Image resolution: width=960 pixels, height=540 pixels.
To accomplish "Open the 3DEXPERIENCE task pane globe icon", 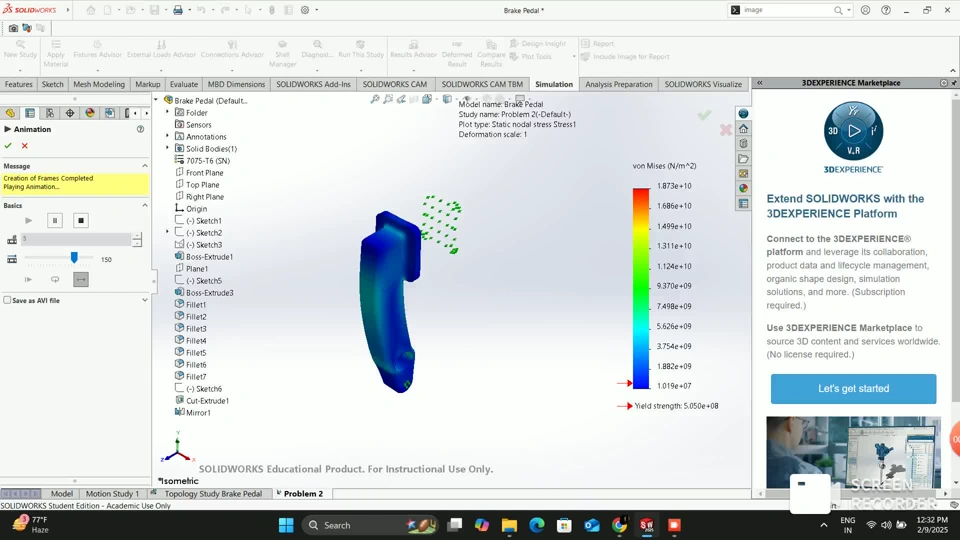I will point(743,114).
